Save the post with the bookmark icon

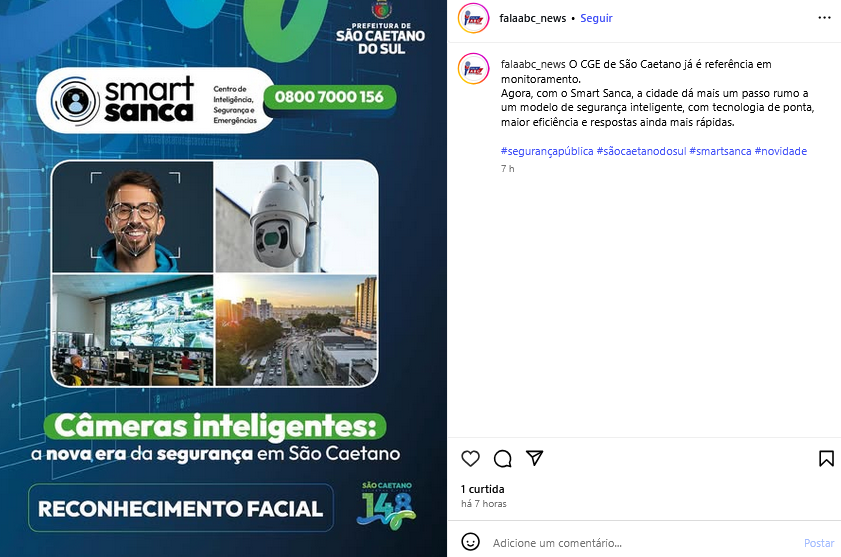(826, 458)
